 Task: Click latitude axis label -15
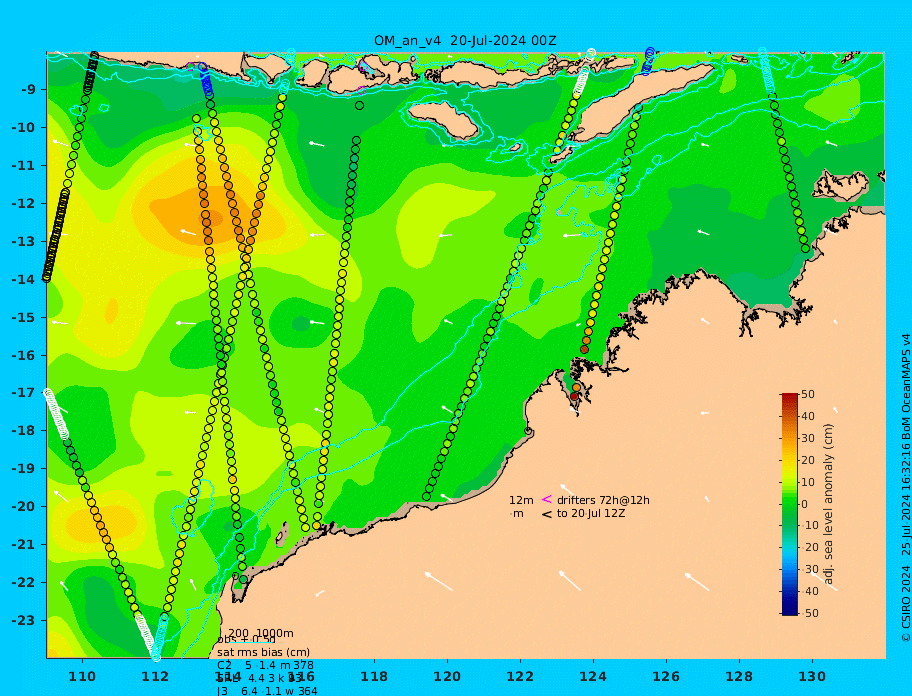pos(23,317)
